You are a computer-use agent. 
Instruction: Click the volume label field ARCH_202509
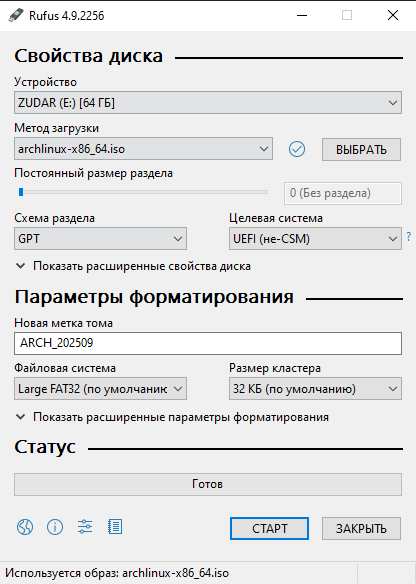(x=208, y=343)
